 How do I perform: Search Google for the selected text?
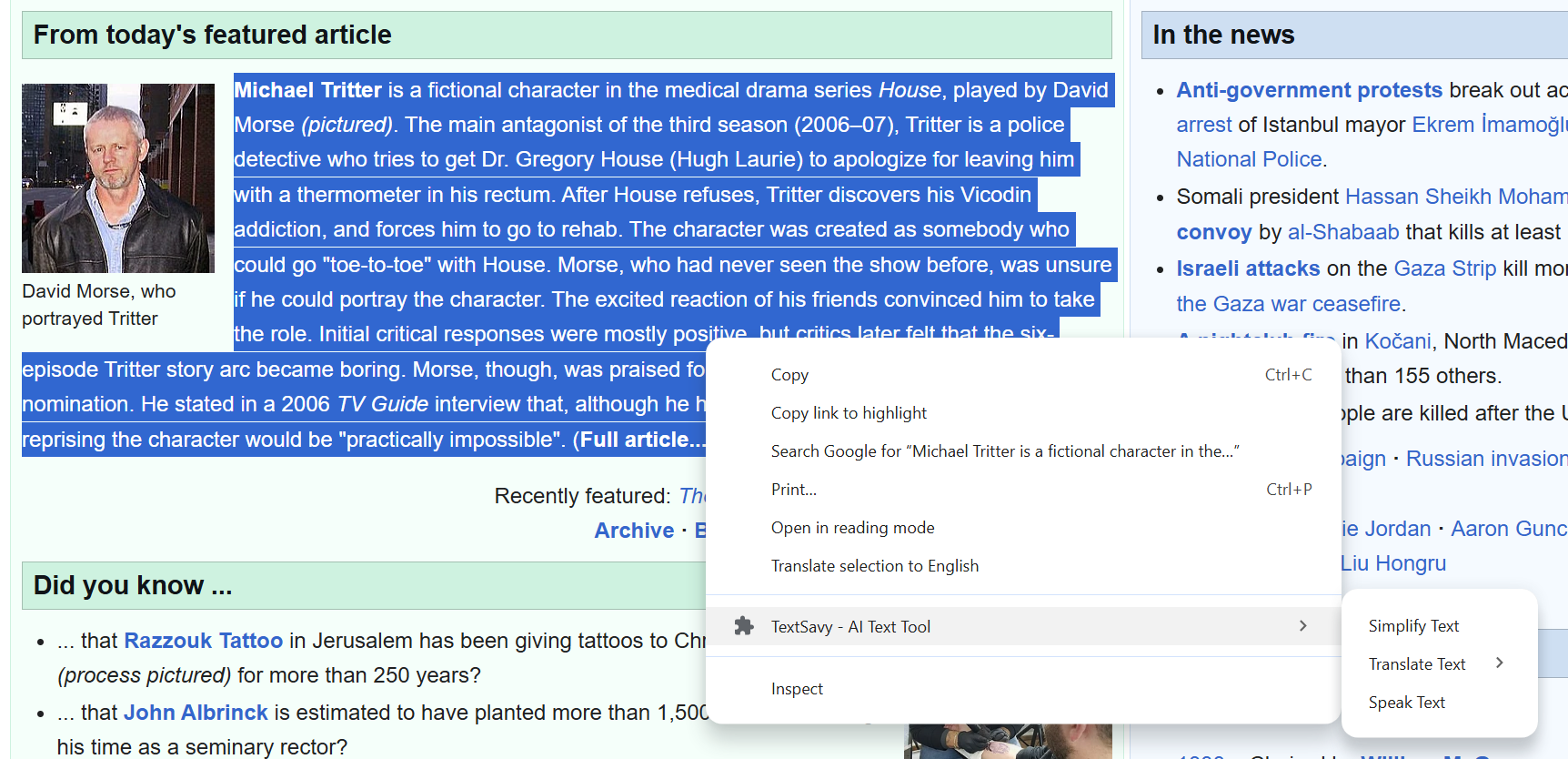coord(1023,451)
